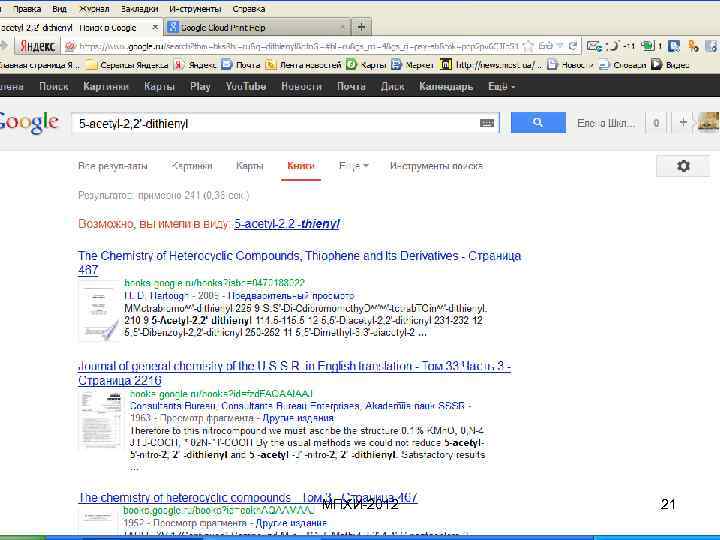Expand the Ещё search filter dropdown
Viewport: 720px width, 540px height.
click(354, 166)
